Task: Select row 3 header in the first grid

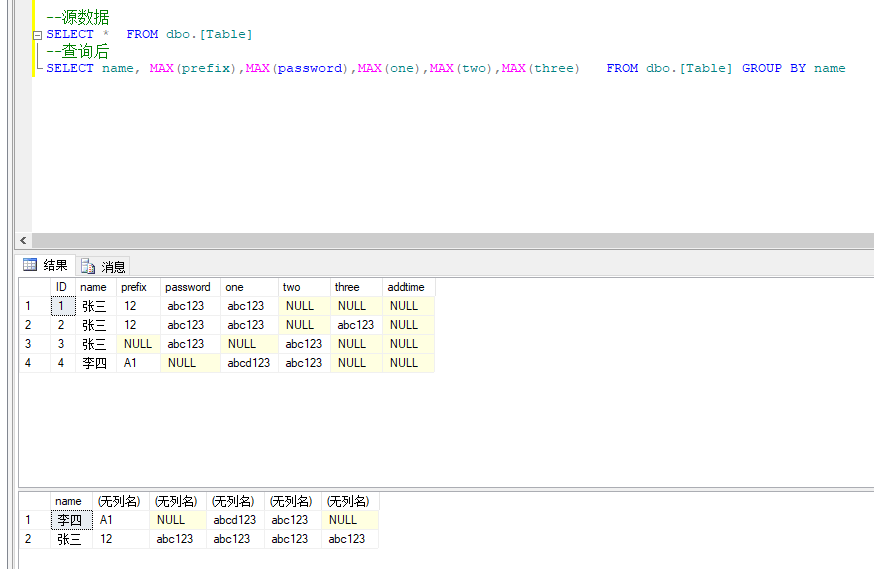Action: (35, 344)
